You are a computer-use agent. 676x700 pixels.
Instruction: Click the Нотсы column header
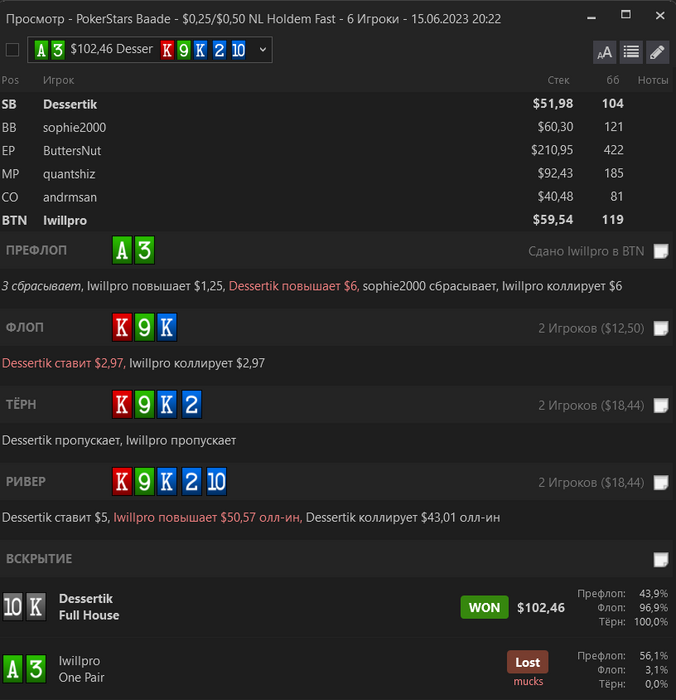pyautogui.click(x=653, y=80)
